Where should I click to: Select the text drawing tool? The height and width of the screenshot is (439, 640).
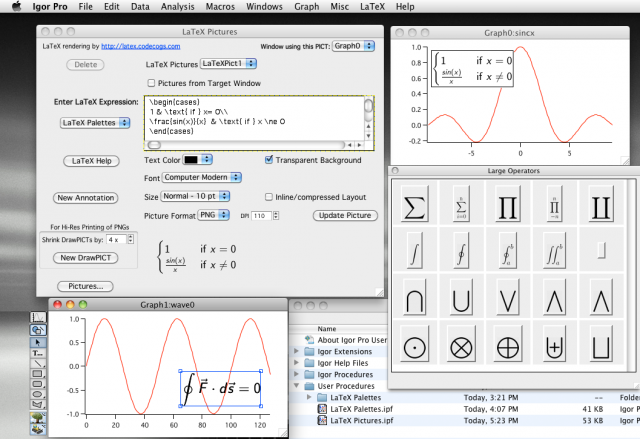(x=38, y=353)
